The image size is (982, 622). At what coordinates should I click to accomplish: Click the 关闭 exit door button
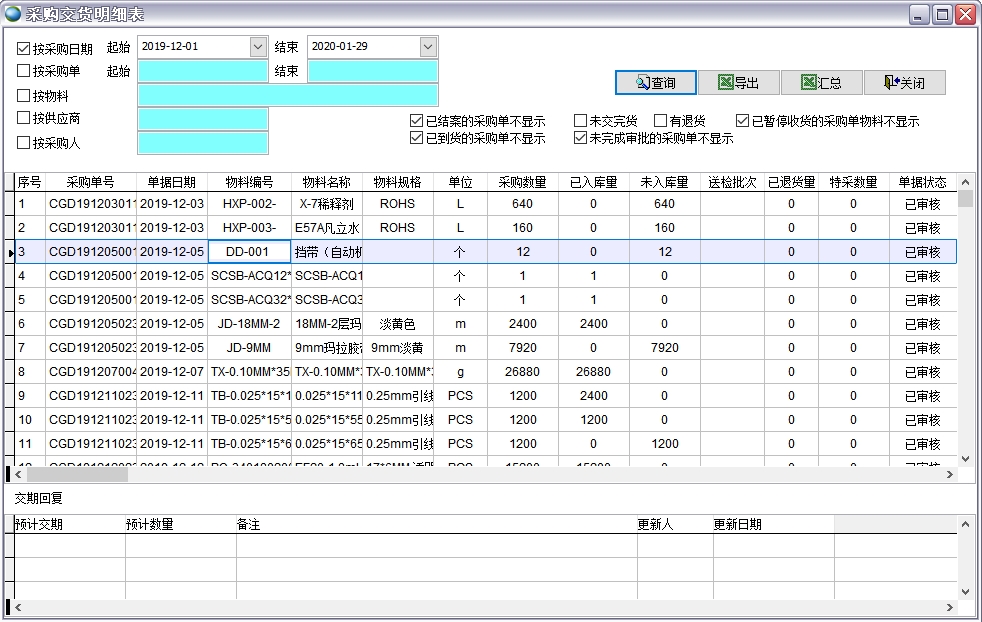(904, 83)
